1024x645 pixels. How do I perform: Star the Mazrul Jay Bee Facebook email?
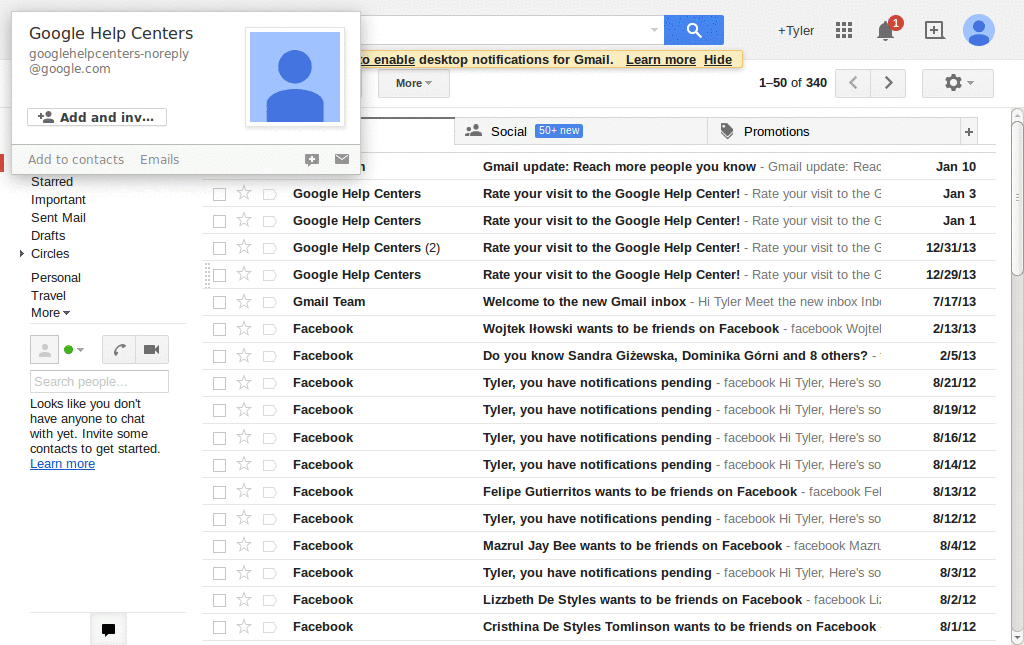click(x=244, y=545)
